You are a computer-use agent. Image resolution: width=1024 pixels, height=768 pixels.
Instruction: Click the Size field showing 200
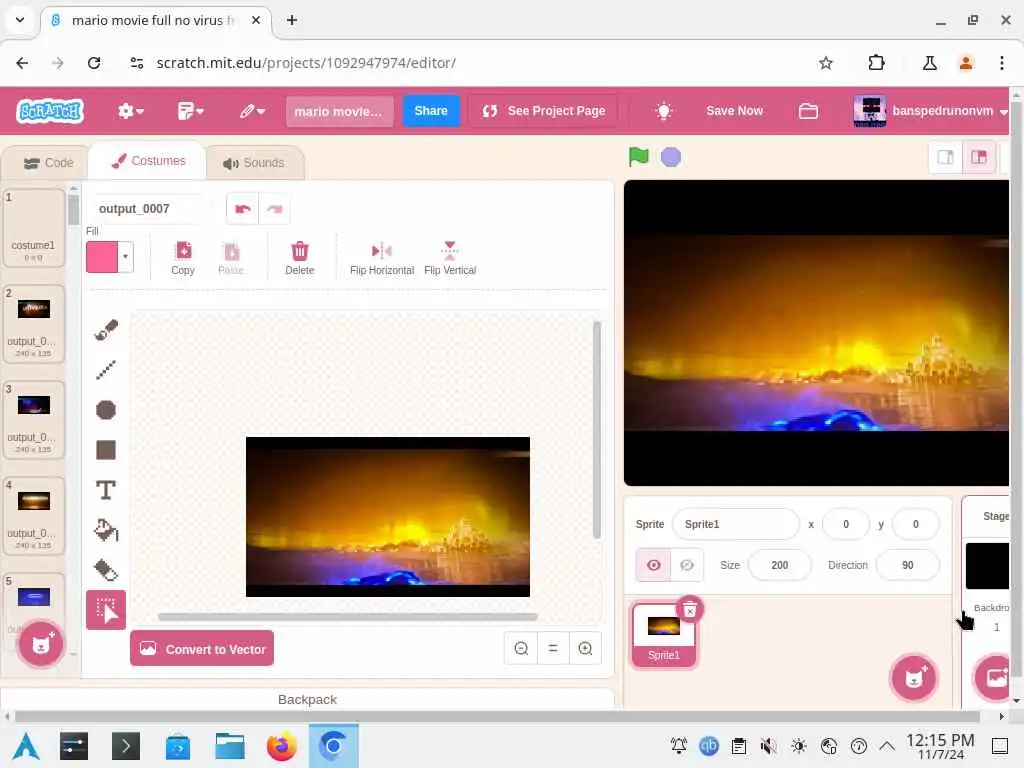(x=780, y=565)
